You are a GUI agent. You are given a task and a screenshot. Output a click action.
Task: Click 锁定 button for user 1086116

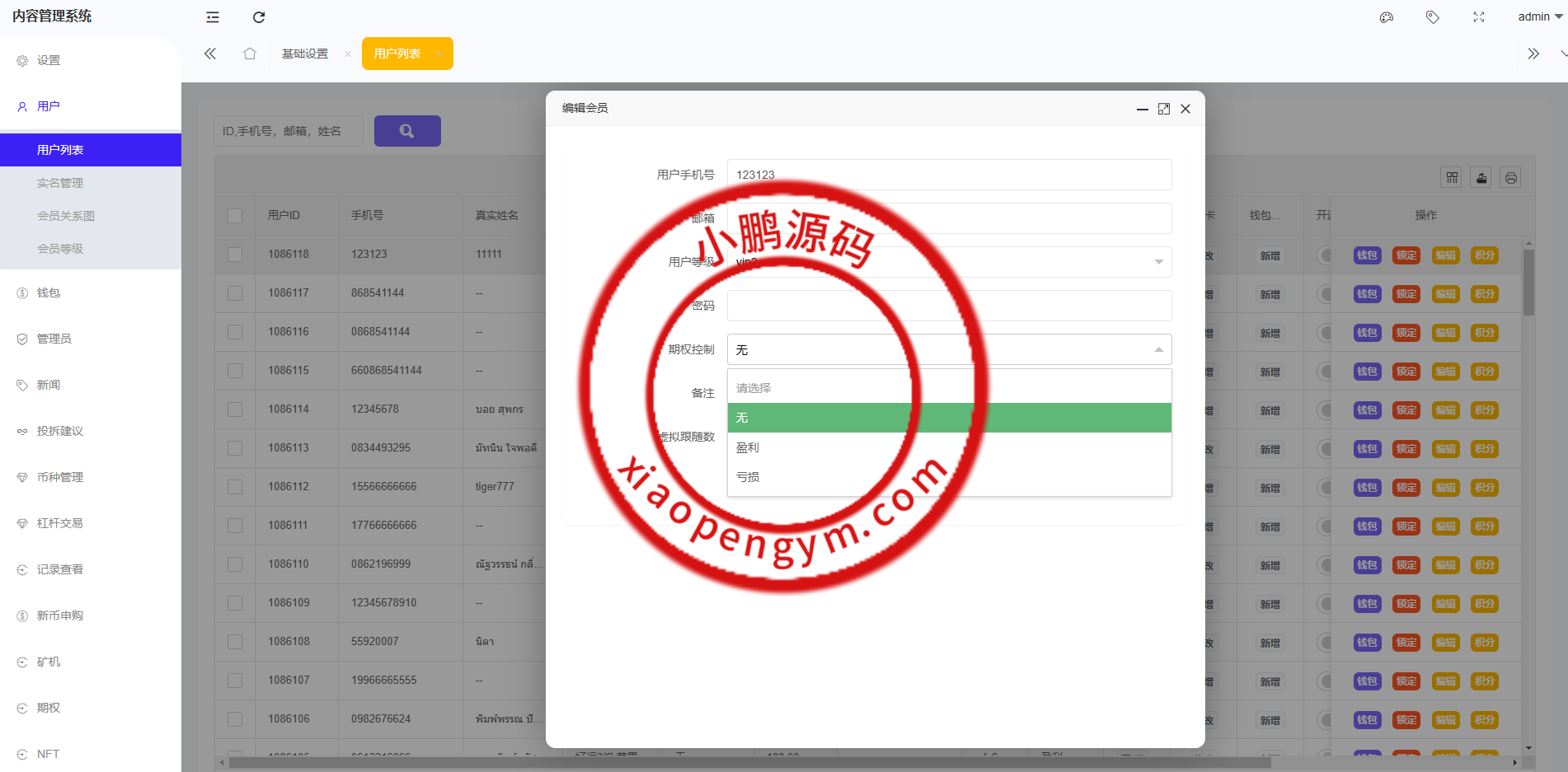(x=1406, y=333)
